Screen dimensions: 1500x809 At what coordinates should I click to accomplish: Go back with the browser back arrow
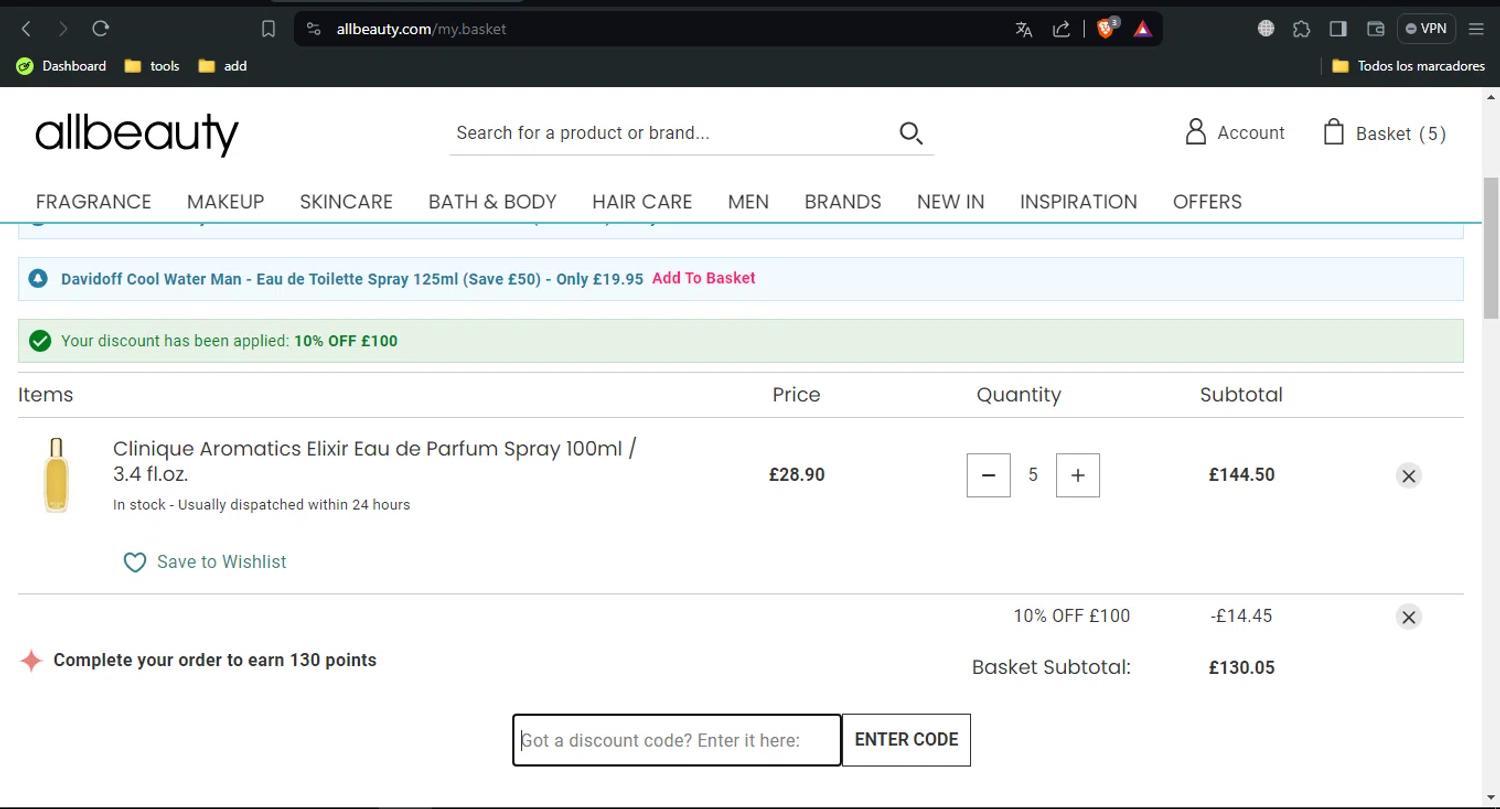click(27, 29)
